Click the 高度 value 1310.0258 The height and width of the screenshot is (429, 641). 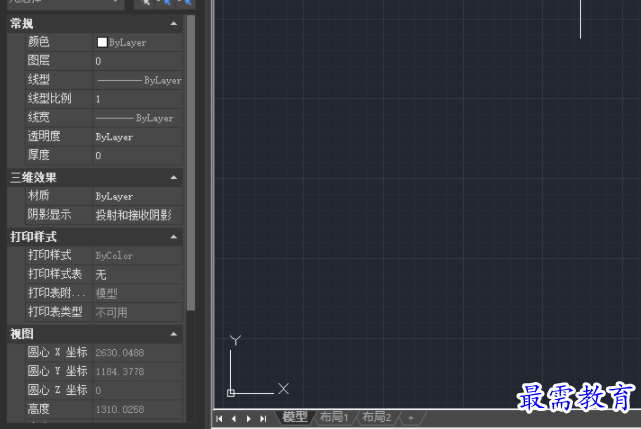(137, 409)
